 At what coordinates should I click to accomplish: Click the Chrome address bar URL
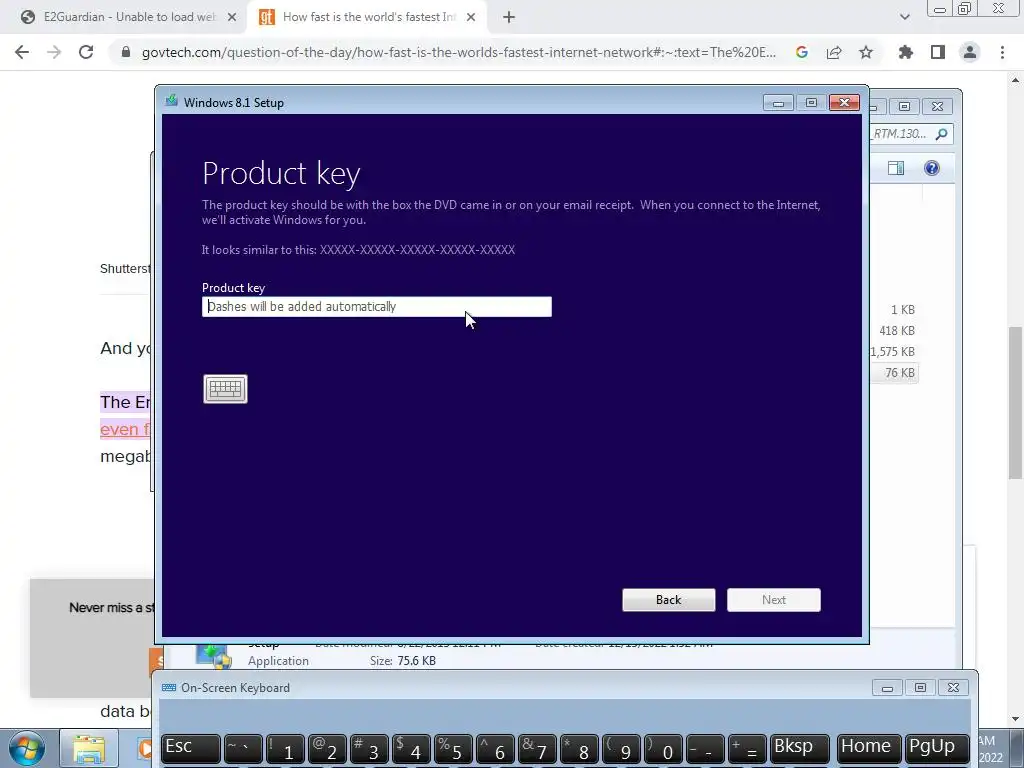[458, 52]
